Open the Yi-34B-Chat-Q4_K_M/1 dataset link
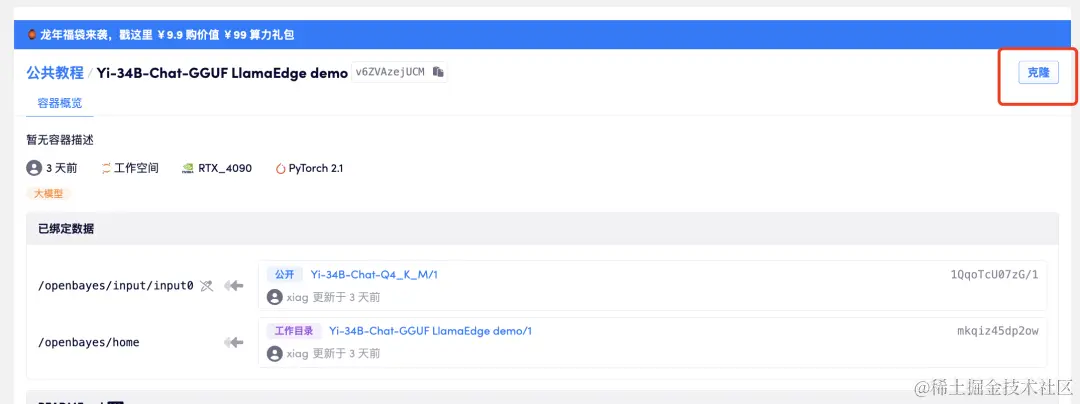Screen dimensions: 1080x404 374,275
